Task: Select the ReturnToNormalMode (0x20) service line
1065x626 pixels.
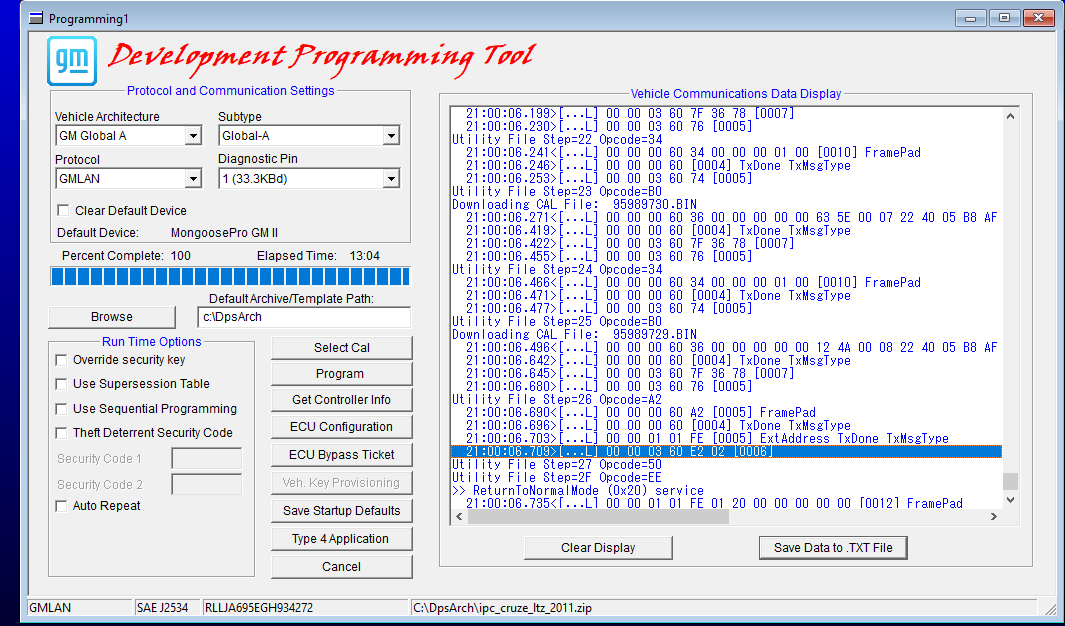Action: pos(578,490)
